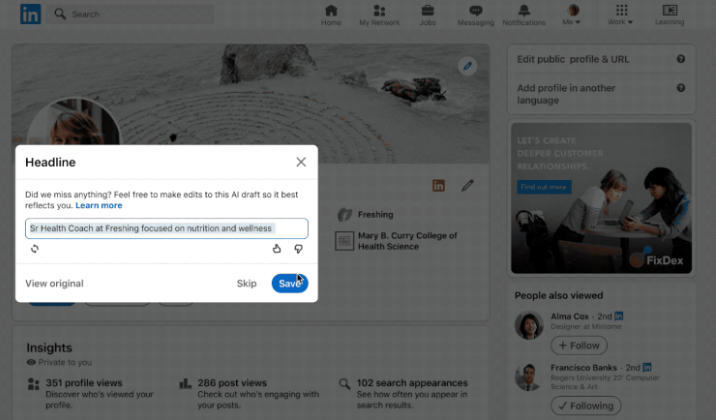Viewport: 716px width, 420px height.
Task: Click Find out more on FixDex ad
Action: click(544, 187)
